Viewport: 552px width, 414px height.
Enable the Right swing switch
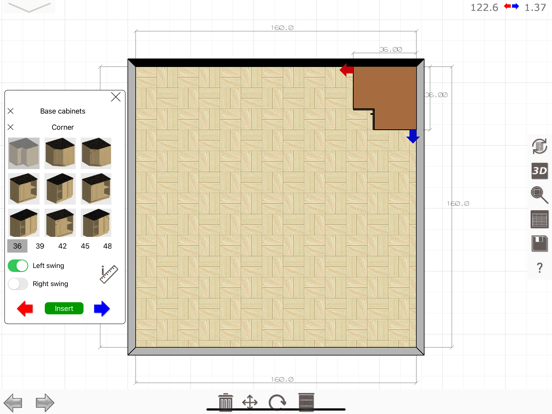(18, 284)
